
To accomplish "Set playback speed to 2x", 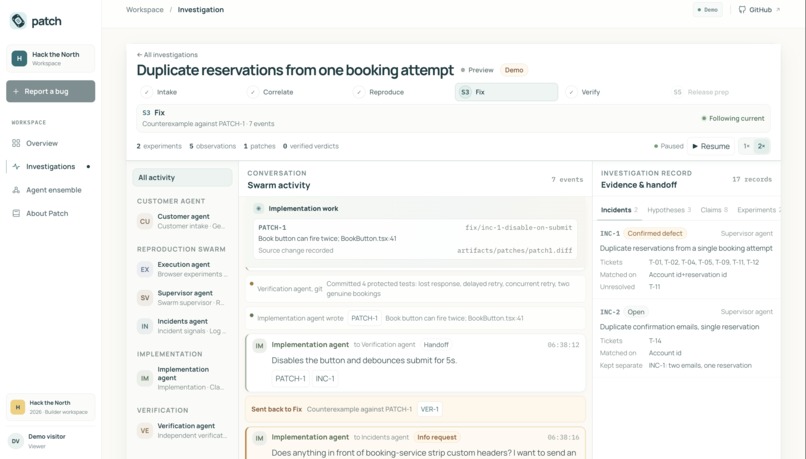I will [761, 146].
